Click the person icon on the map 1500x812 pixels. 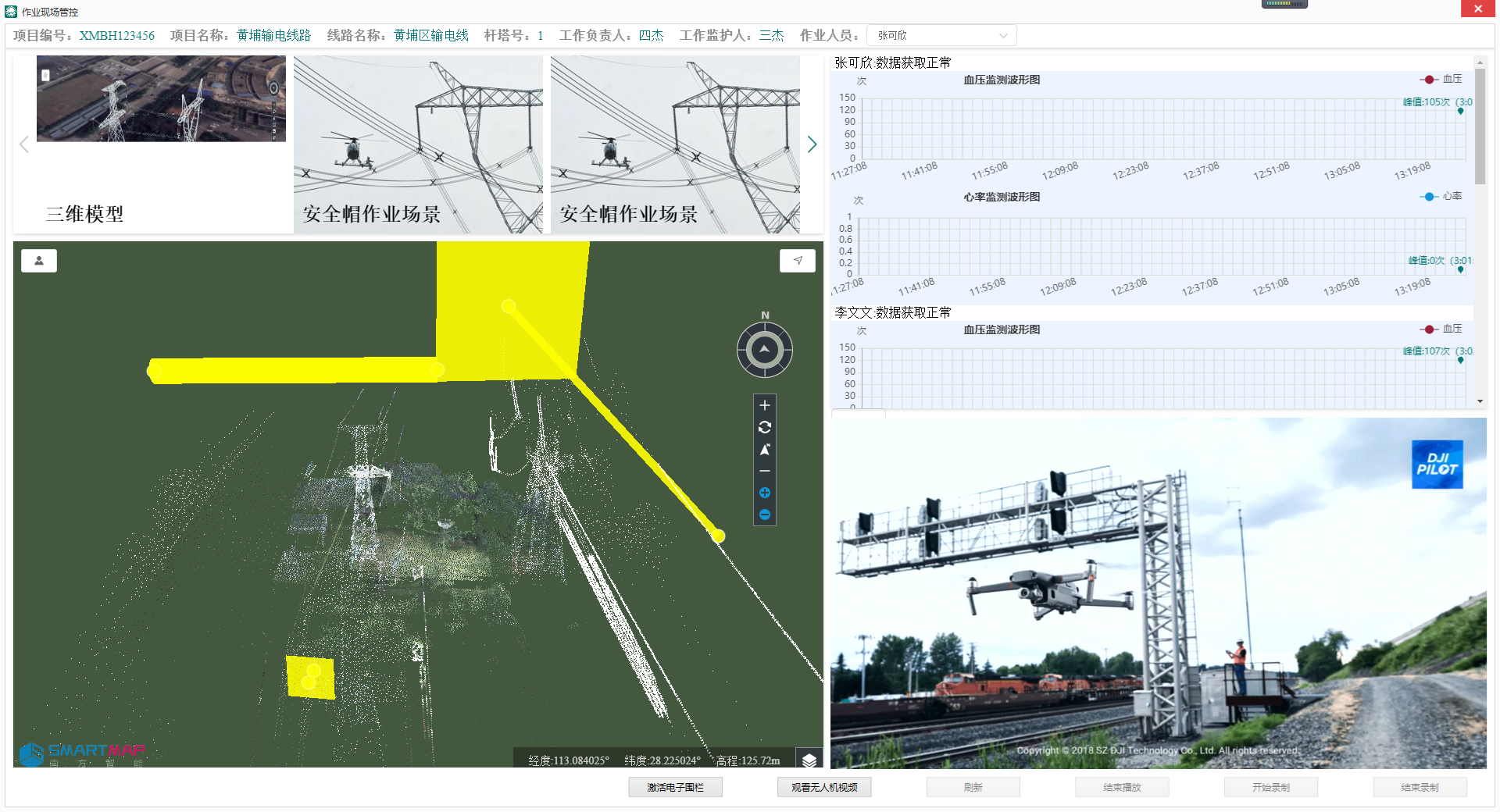[x=39, y=261]
